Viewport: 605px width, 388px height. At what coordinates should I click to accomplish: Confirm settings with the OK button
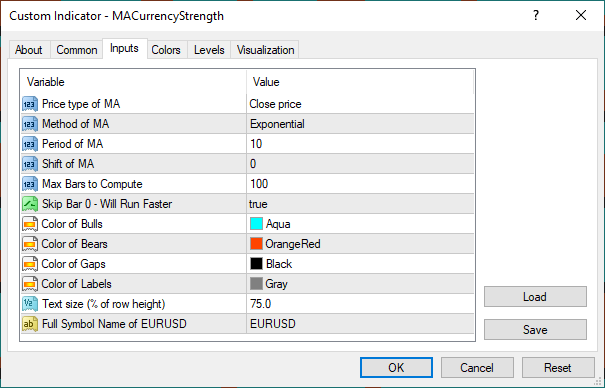coord(396,368)
